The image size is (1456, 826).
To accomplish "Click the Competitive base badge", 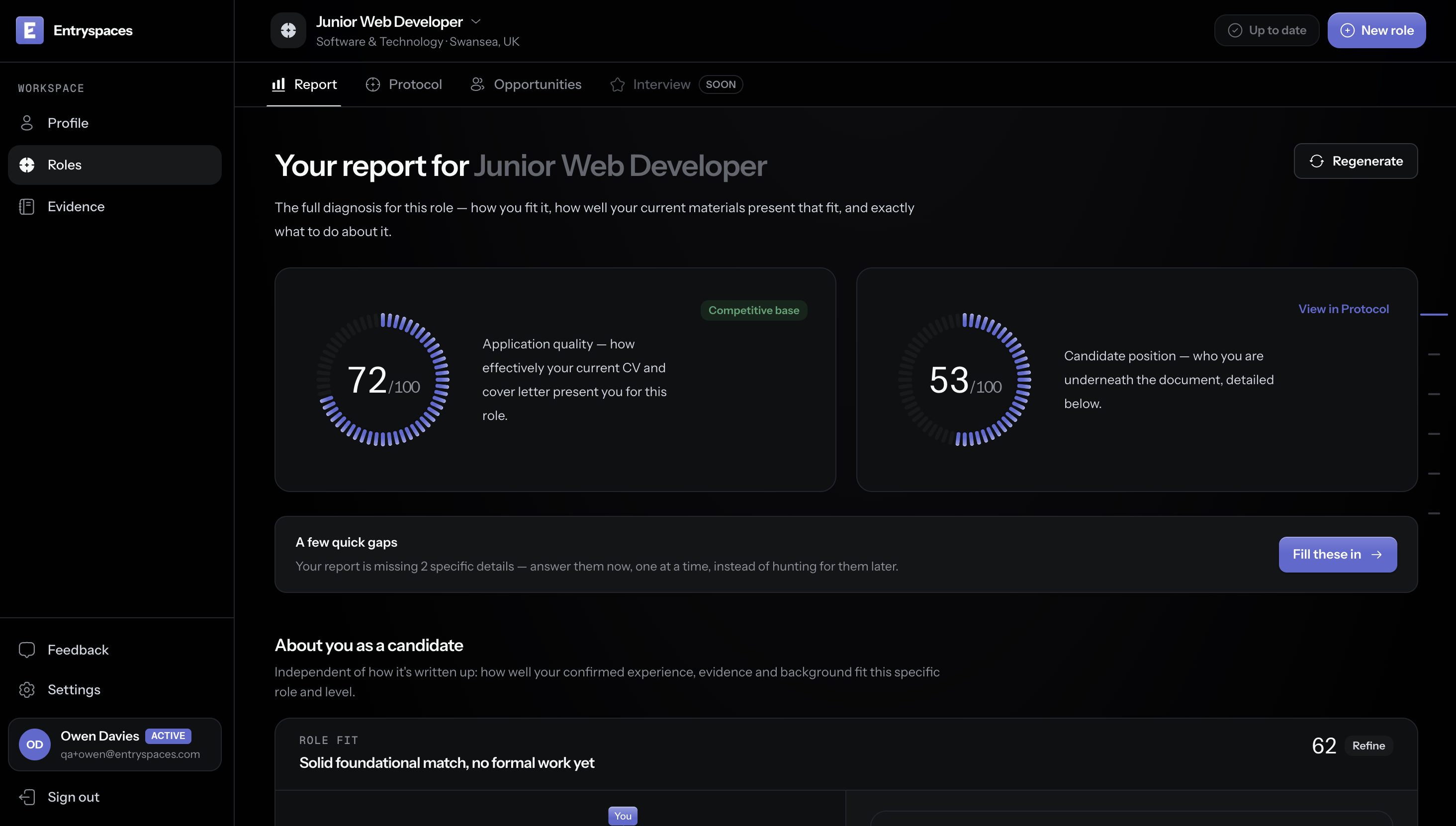I will [x=754, y=310].
